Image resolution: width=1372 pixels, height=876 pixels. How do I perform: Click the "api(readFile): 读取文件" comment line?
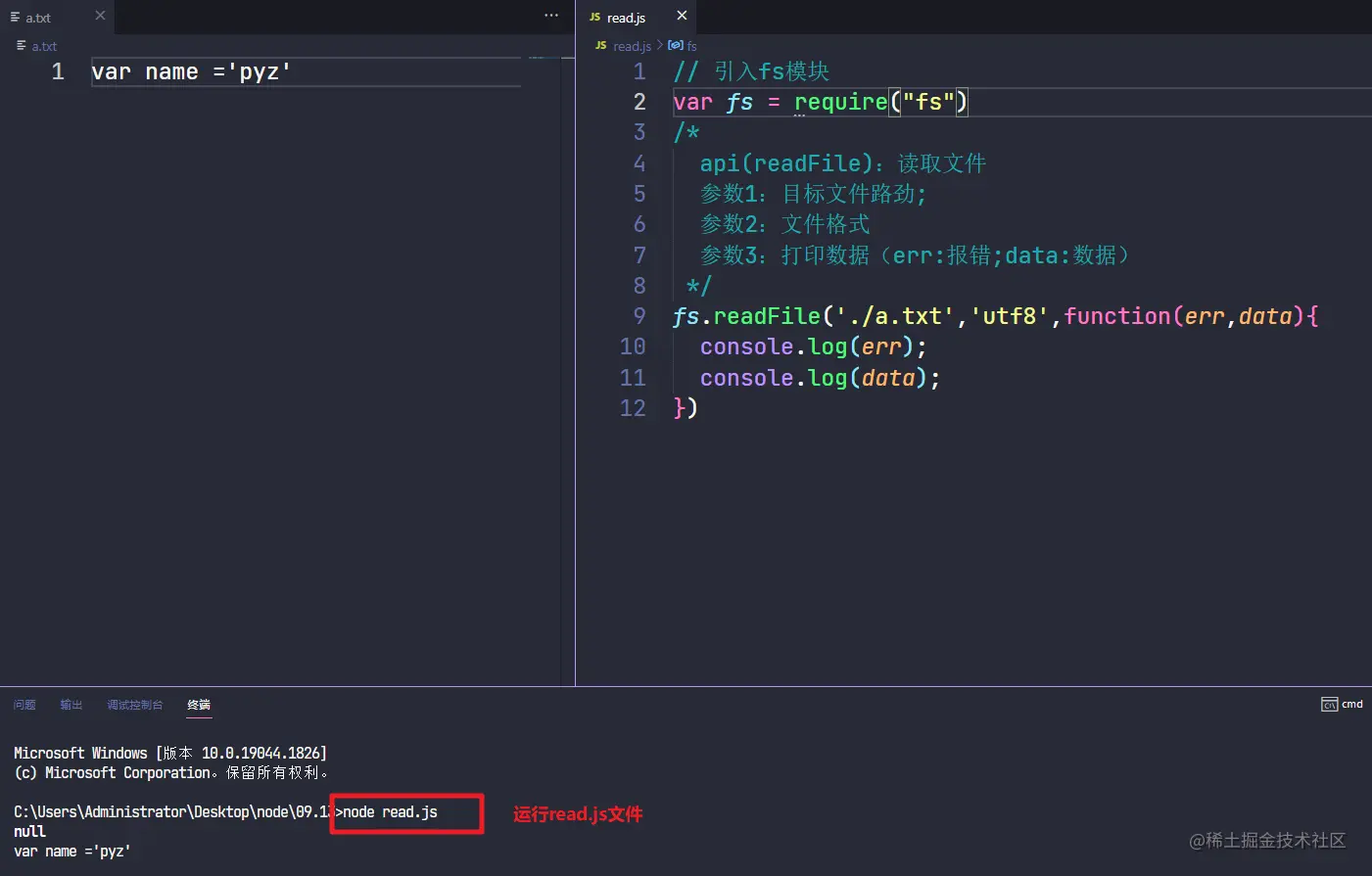(843, 163)
